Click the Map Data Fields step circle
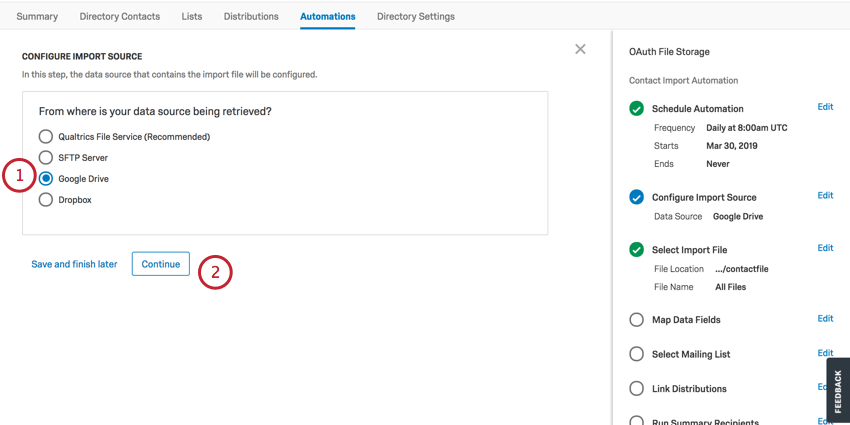Screen dimensions: 850x425 pyautogui.click(x=636, y=320)
